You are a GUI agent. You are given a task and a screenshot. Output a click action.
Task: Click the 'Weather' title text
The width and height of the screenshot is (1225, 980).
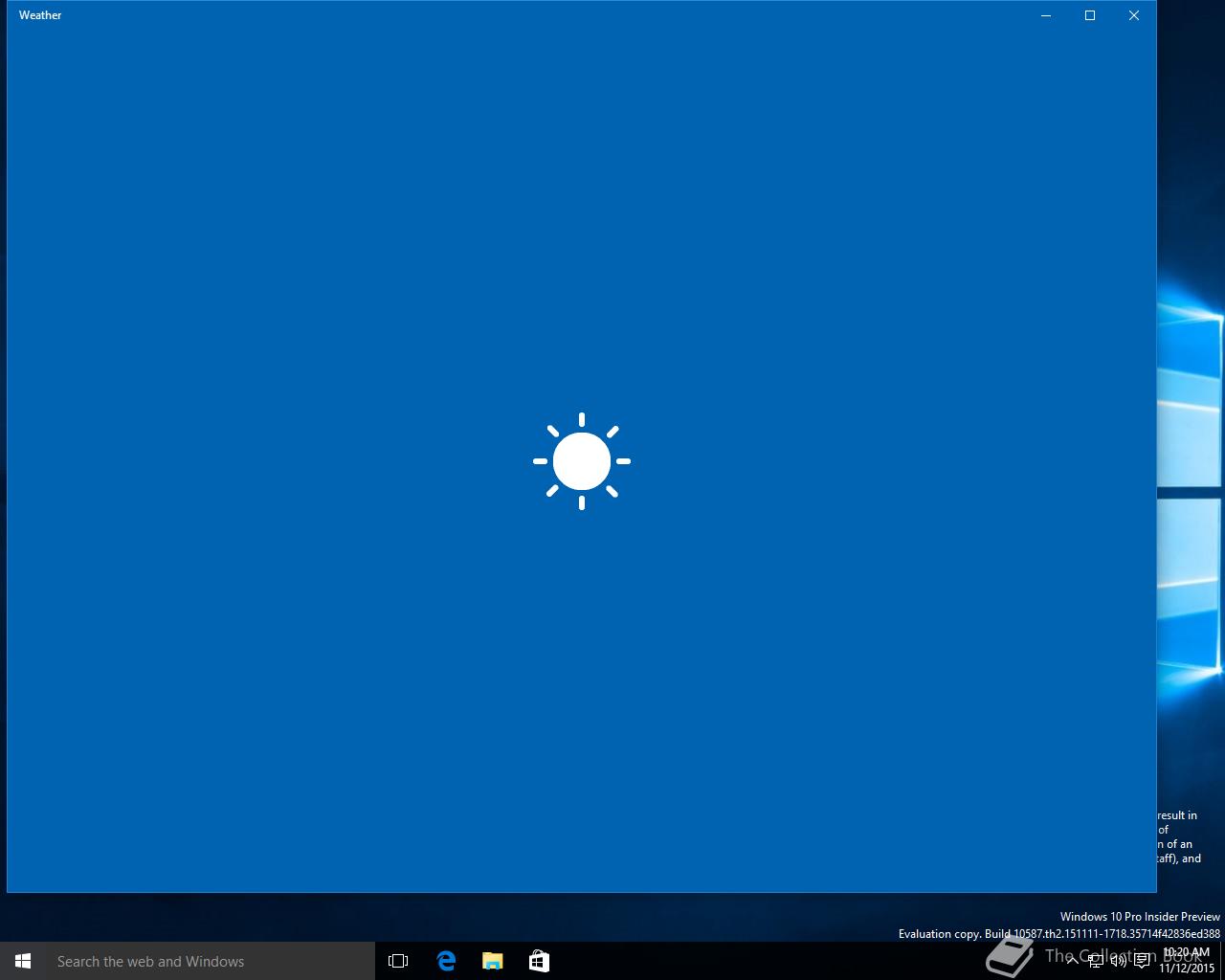coord(40,15)
